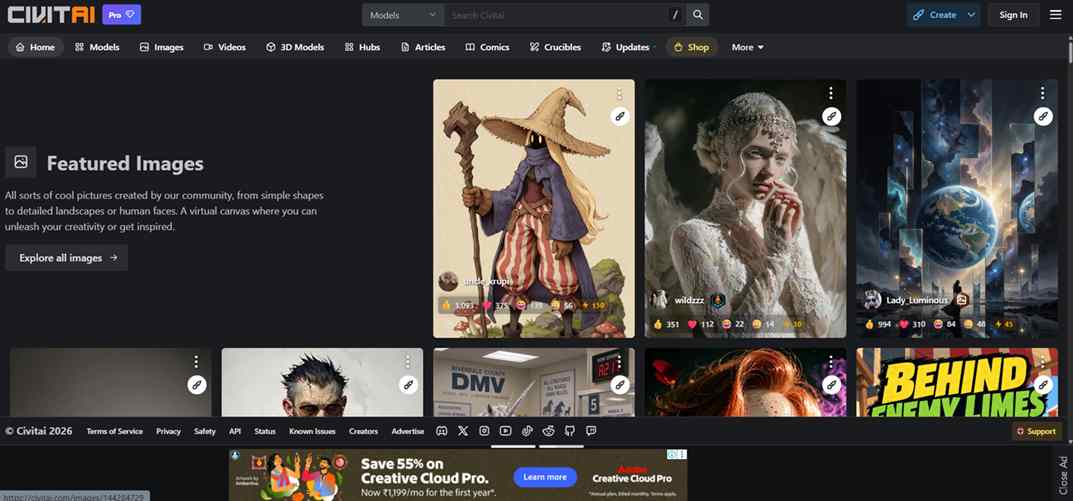Open the Updates tab

(625, 47)
